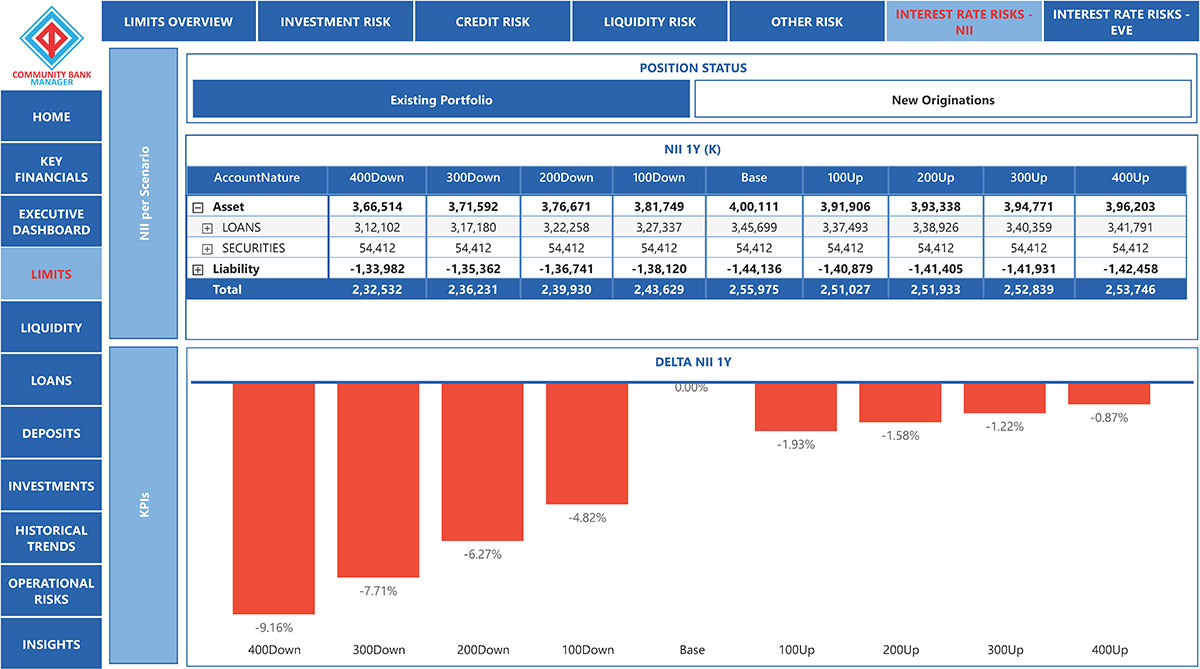Open the Executive Dashboard page
This screenshot has height=669, width=1200.
51,222
